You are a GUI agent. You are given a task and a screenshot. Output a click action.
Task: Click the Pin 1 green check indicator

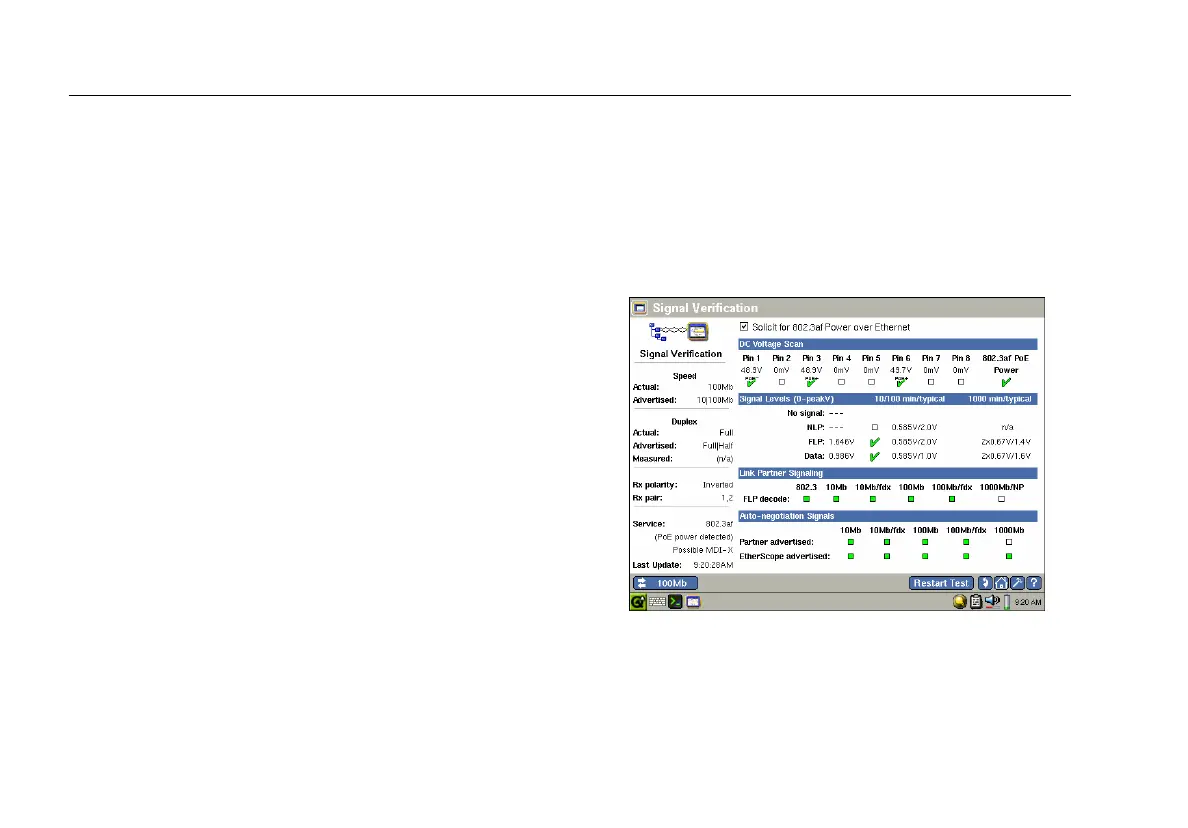click(752, 382)
